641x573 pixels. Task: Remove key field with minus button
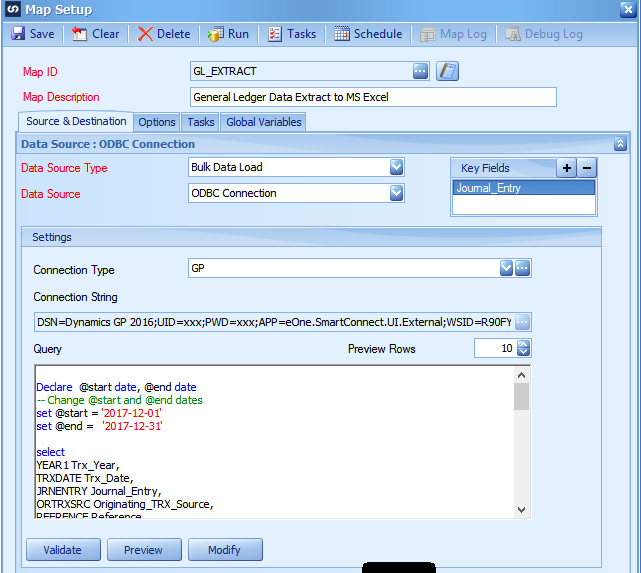point(587,168)
